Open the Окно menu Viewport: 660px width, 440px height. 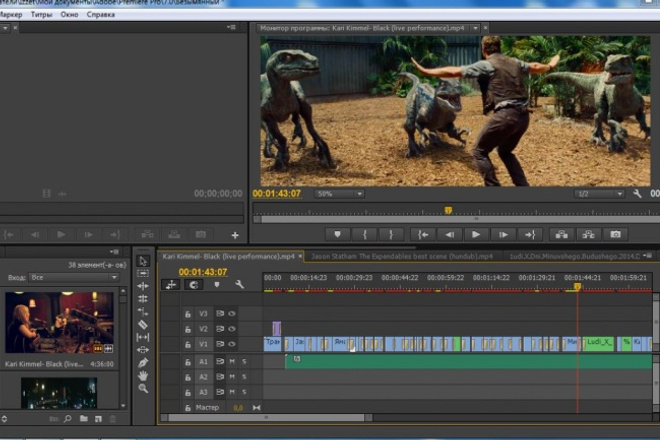[69, 14]
